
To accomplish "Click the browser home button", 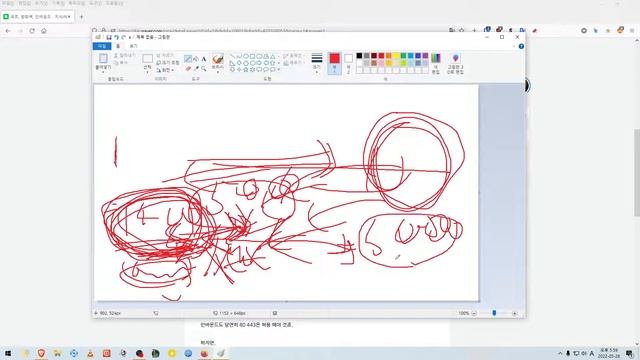I will (44, 31).
